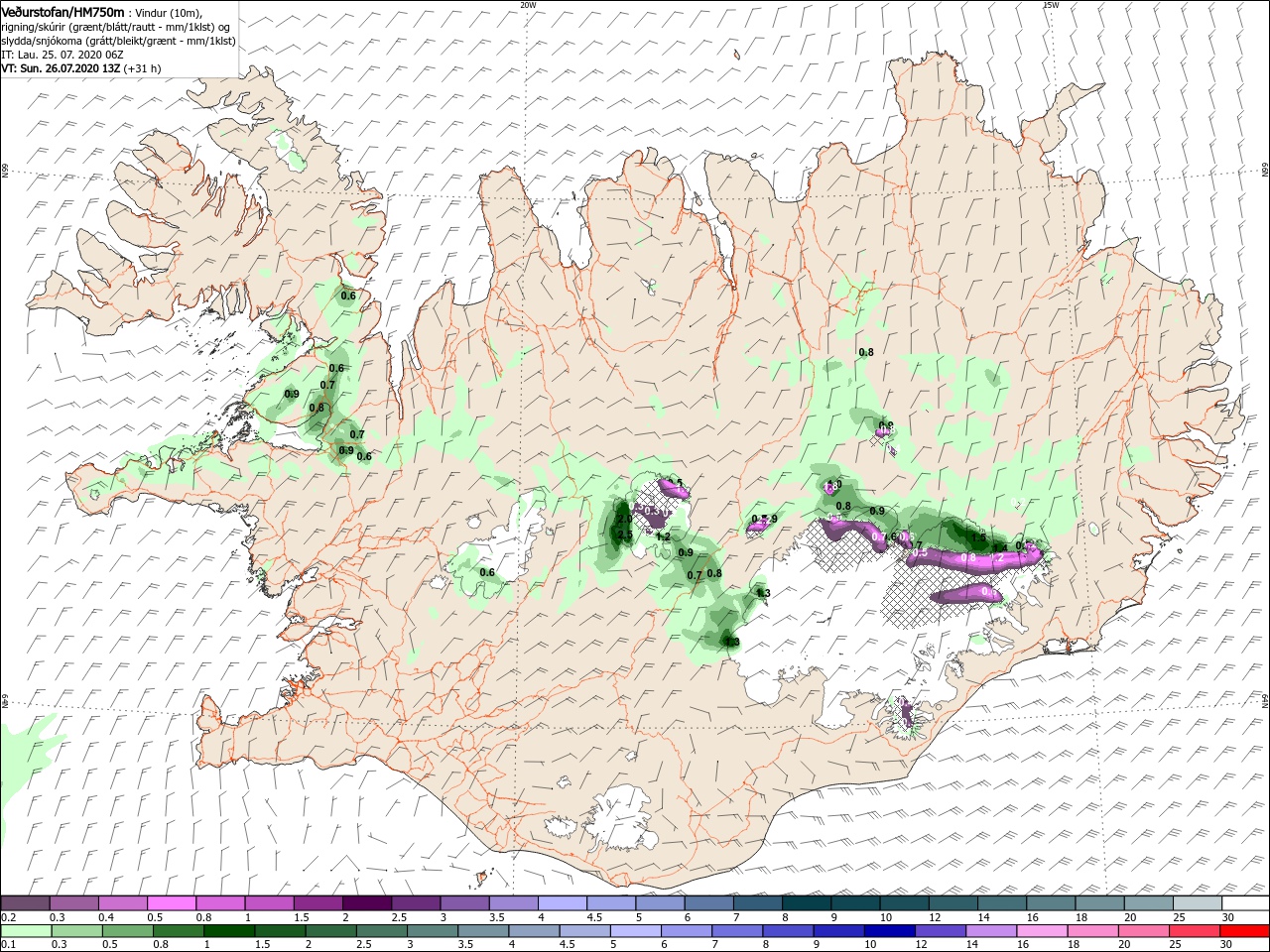This screenshot has width=1270, height=952.
Task: Select the bright pink 0.5 snow legend swatch
Action: (172, 903)
